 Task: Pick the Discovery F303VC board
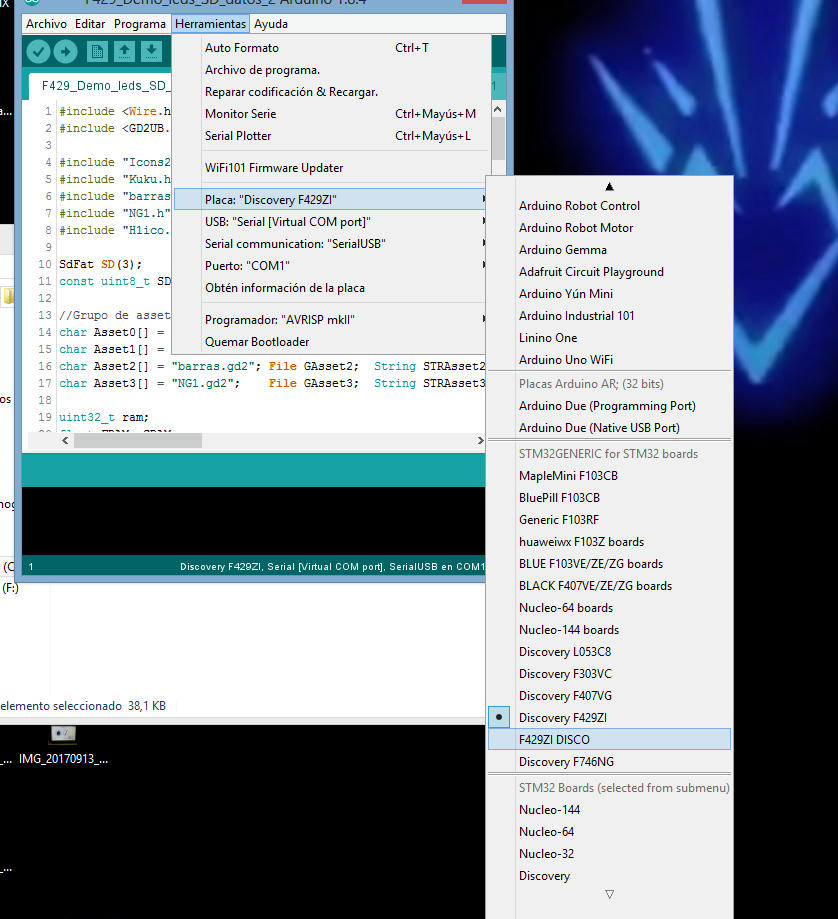(x=609, y=673)
